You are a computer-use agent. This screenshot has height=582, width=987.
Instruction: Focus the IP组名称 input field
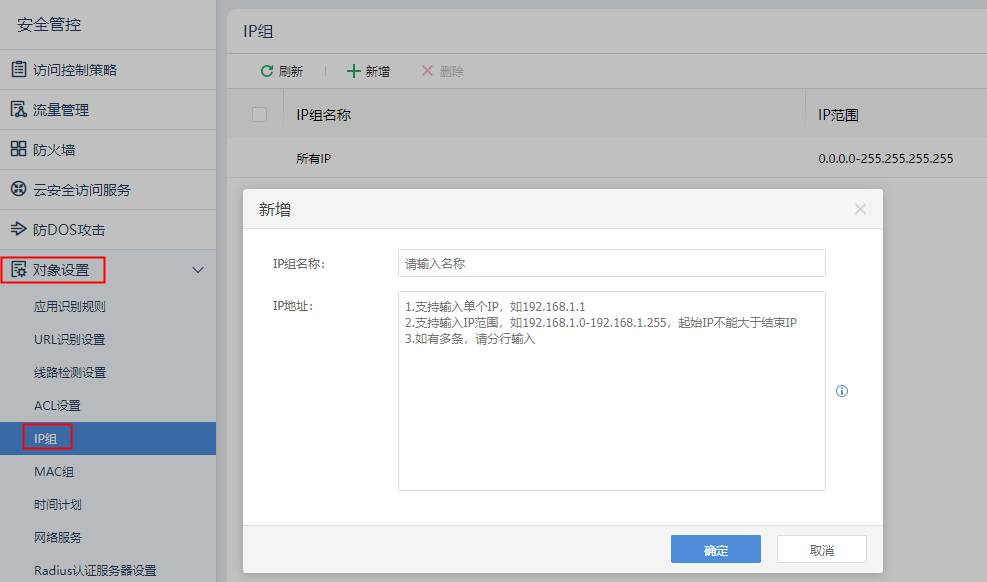[x=611, y=263]
